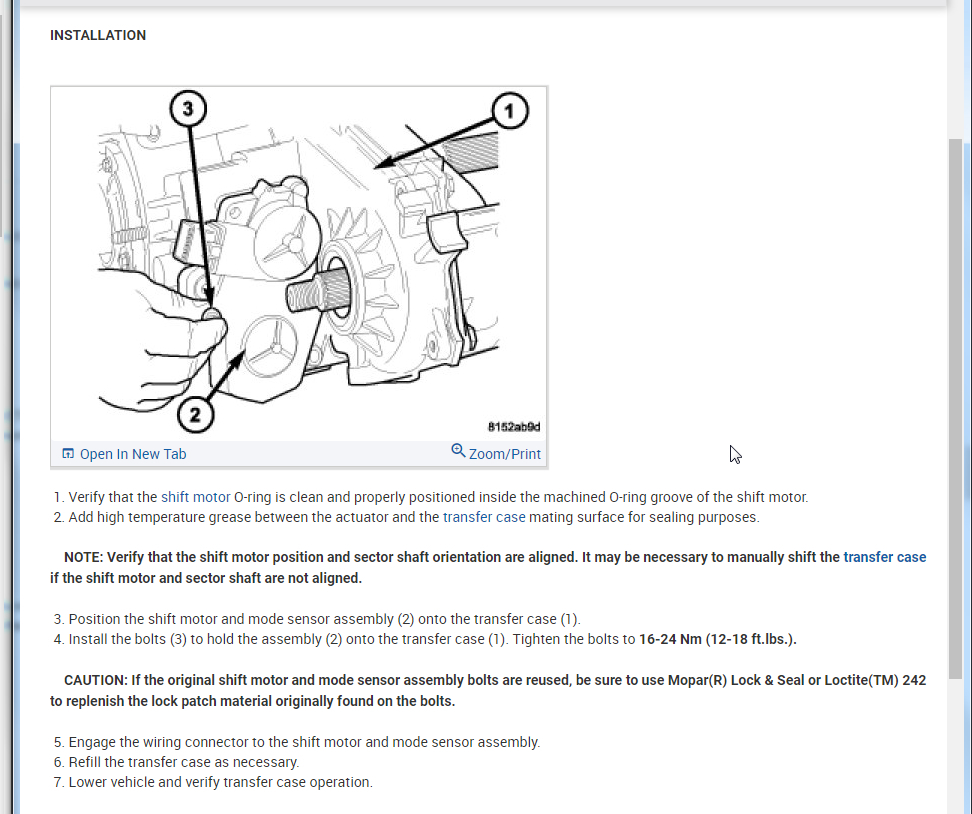The width and height of the screenshot is (972, 814).
Task: Click the INSTALLATION heading text
Action: (98, 35)
